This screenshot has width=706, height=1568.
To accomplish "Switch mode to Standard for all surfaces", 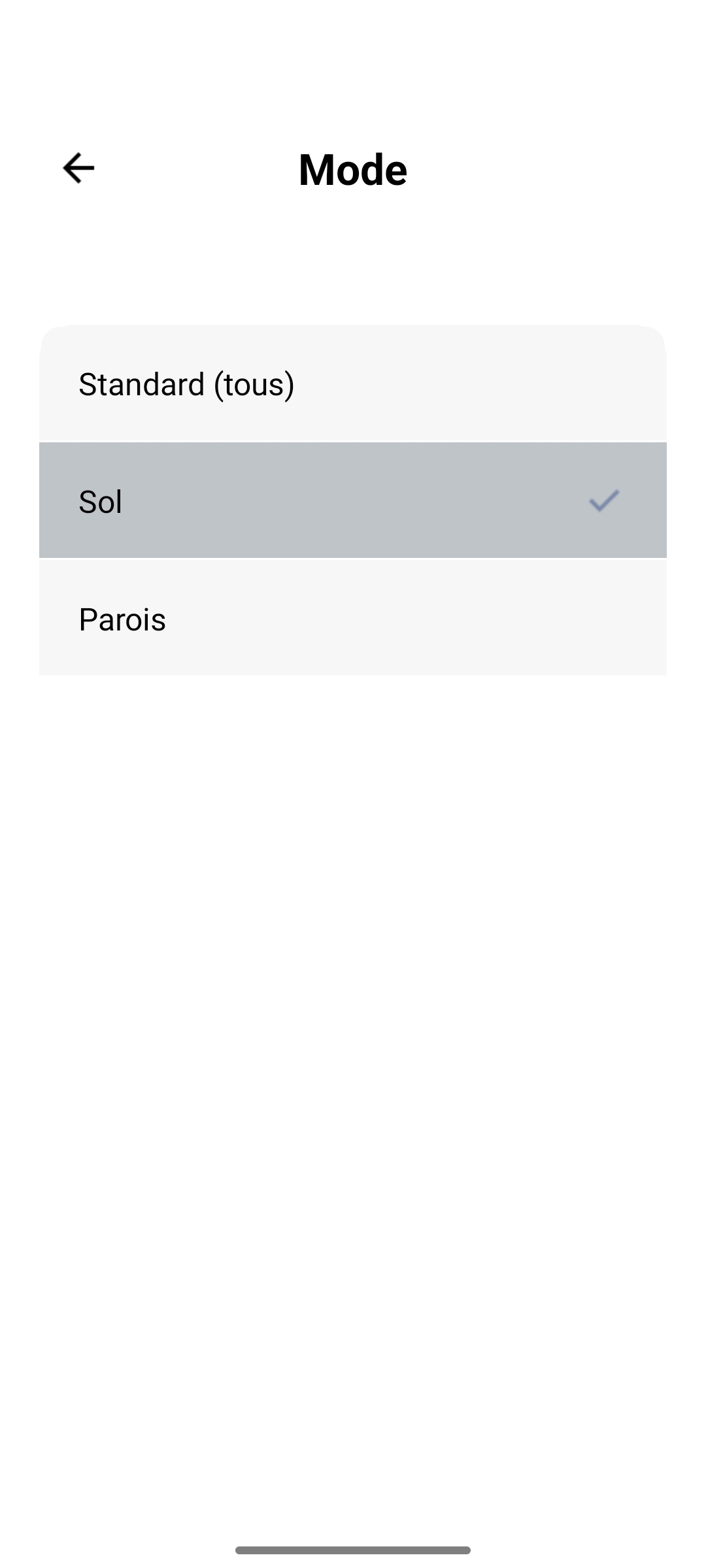I will (x=353, y=384).
